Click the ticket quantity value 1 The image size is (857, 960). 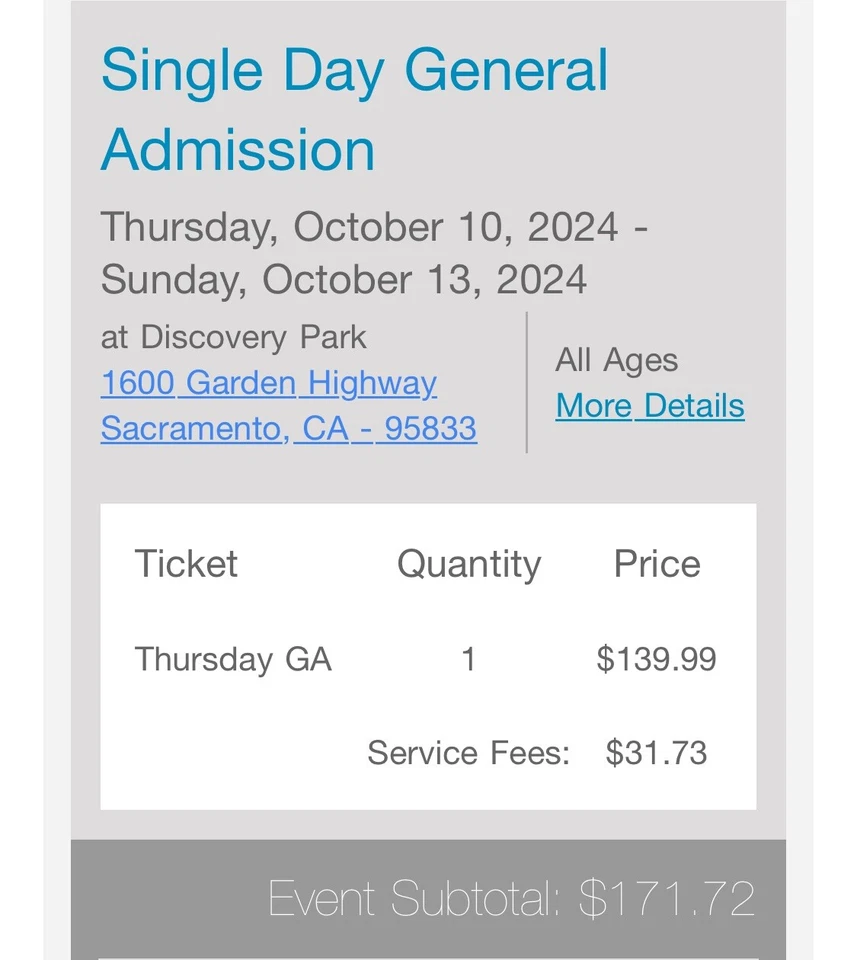click(468, 659)
